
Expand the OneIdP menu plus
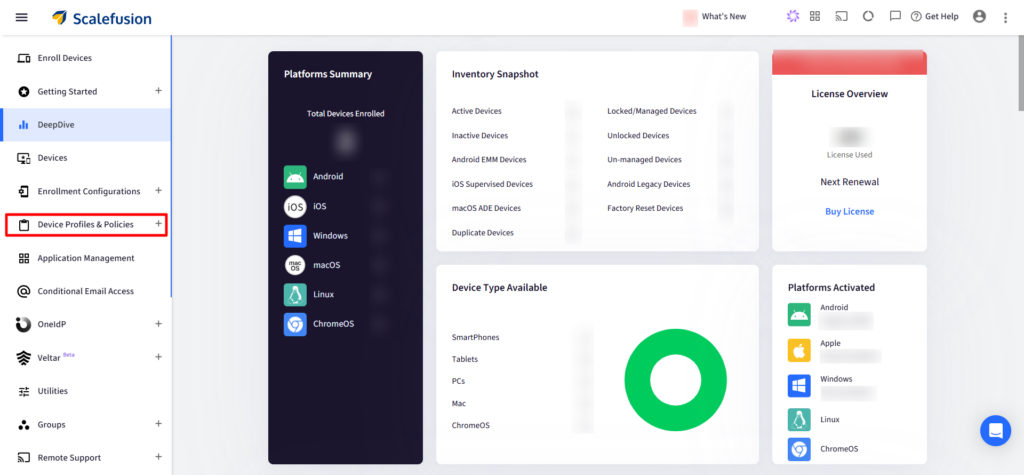158,323
